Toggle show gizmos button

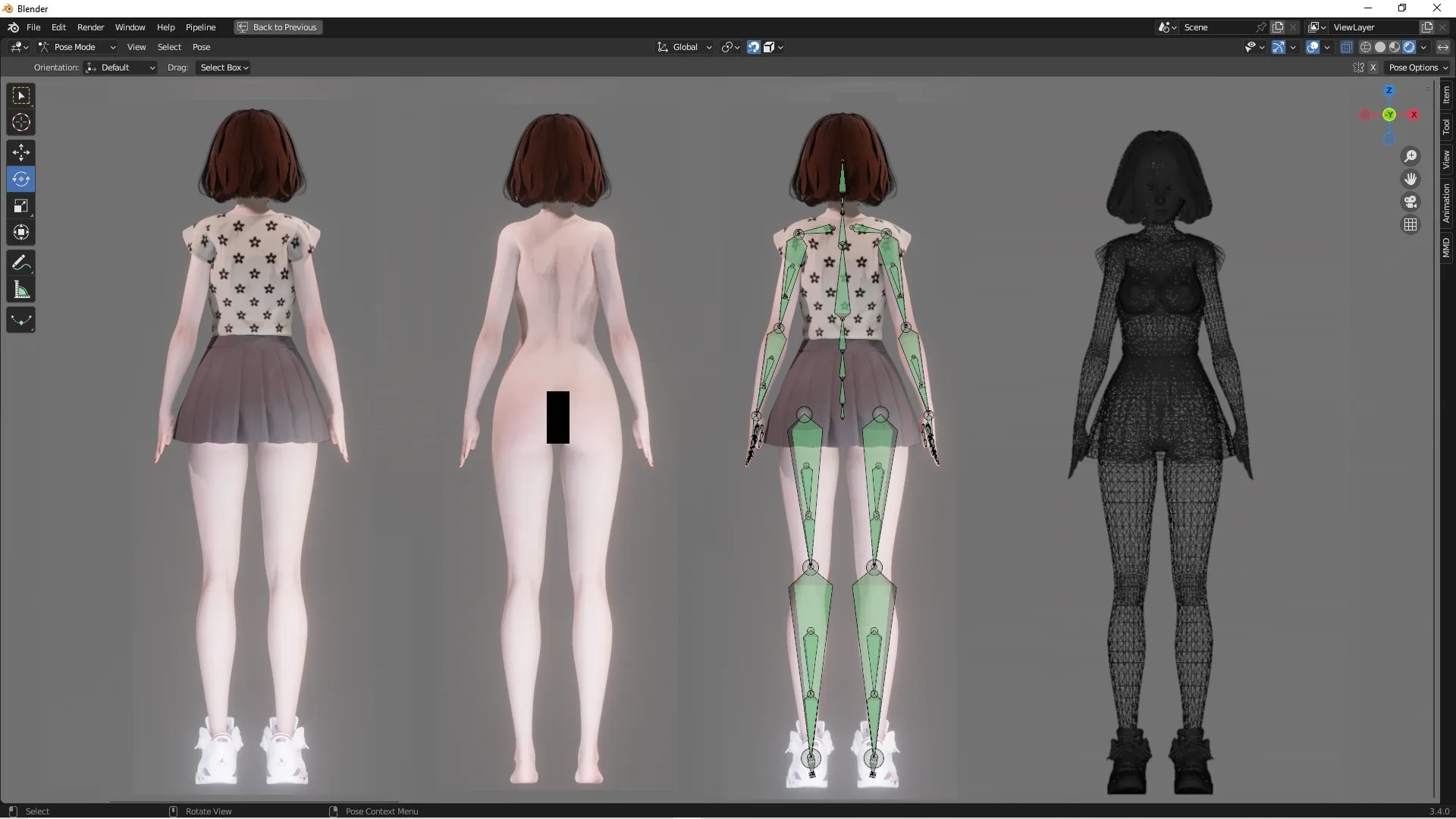pyautogui.click(x=1279, y=47)
